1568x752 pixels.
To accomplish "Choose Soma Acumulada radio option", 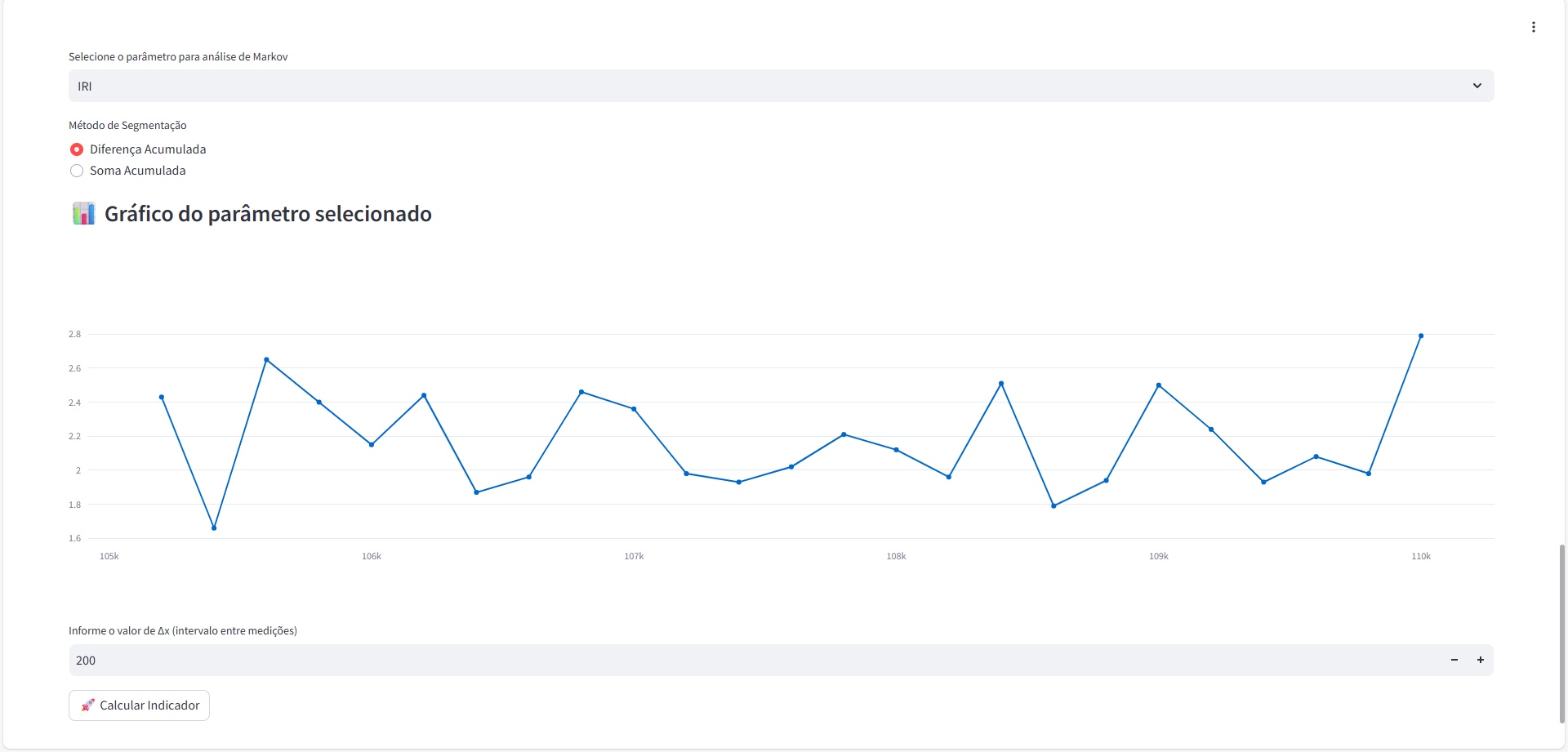I will tap(77, 171).
